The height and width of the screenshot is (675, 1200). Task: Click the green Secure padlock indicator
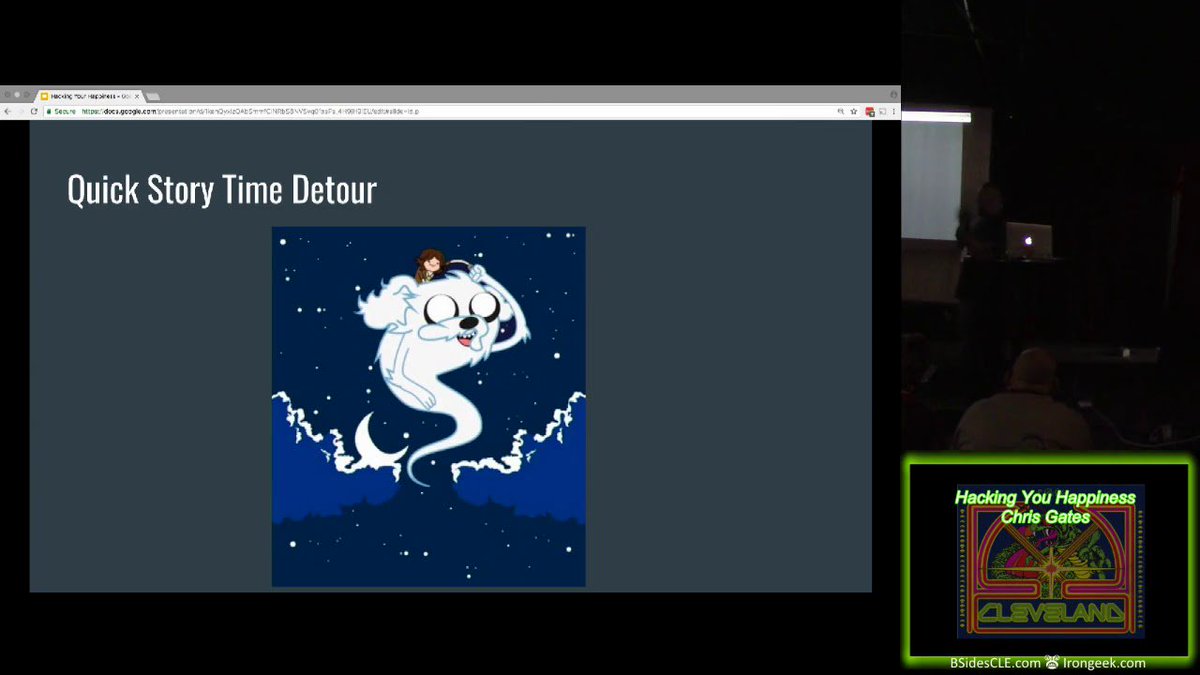click(61, 111)
